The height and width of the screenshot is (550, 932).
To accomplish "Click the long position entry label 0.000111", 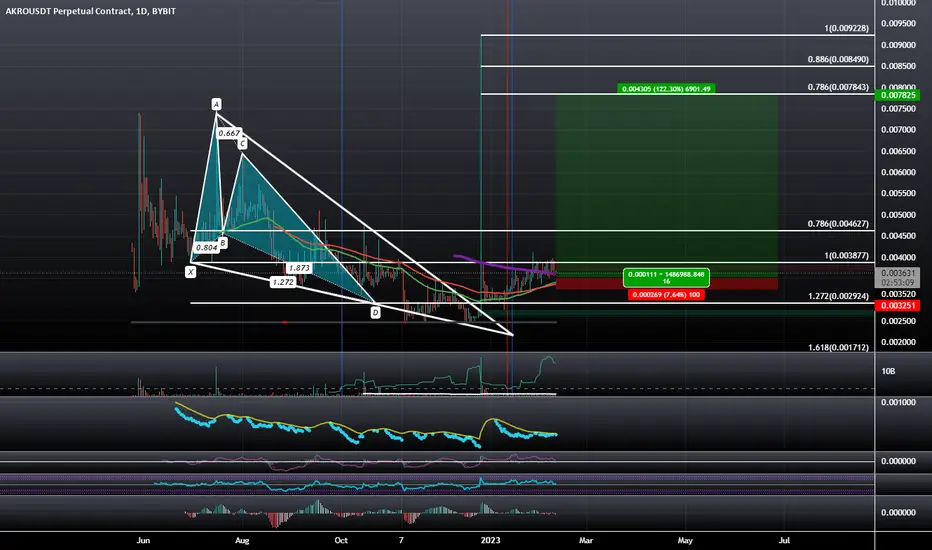I will [x=666, y=277].
